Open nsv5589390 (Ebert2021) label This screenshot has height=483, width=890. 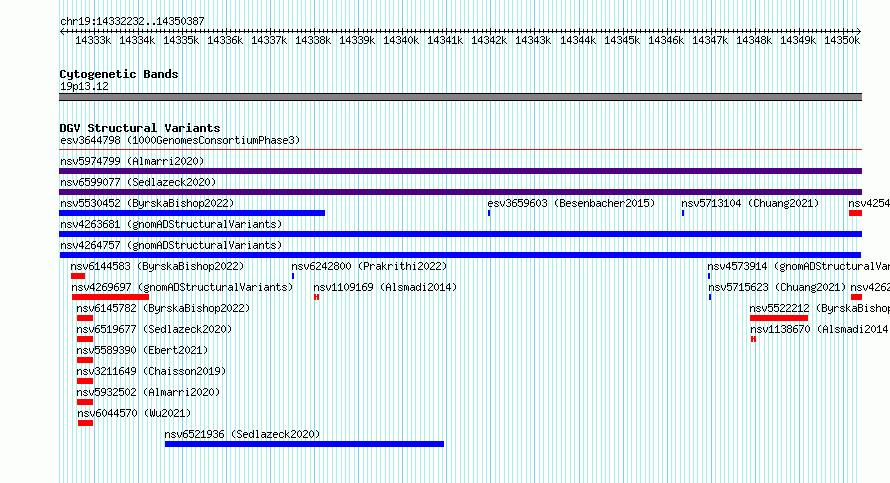[x=142, y=350]
